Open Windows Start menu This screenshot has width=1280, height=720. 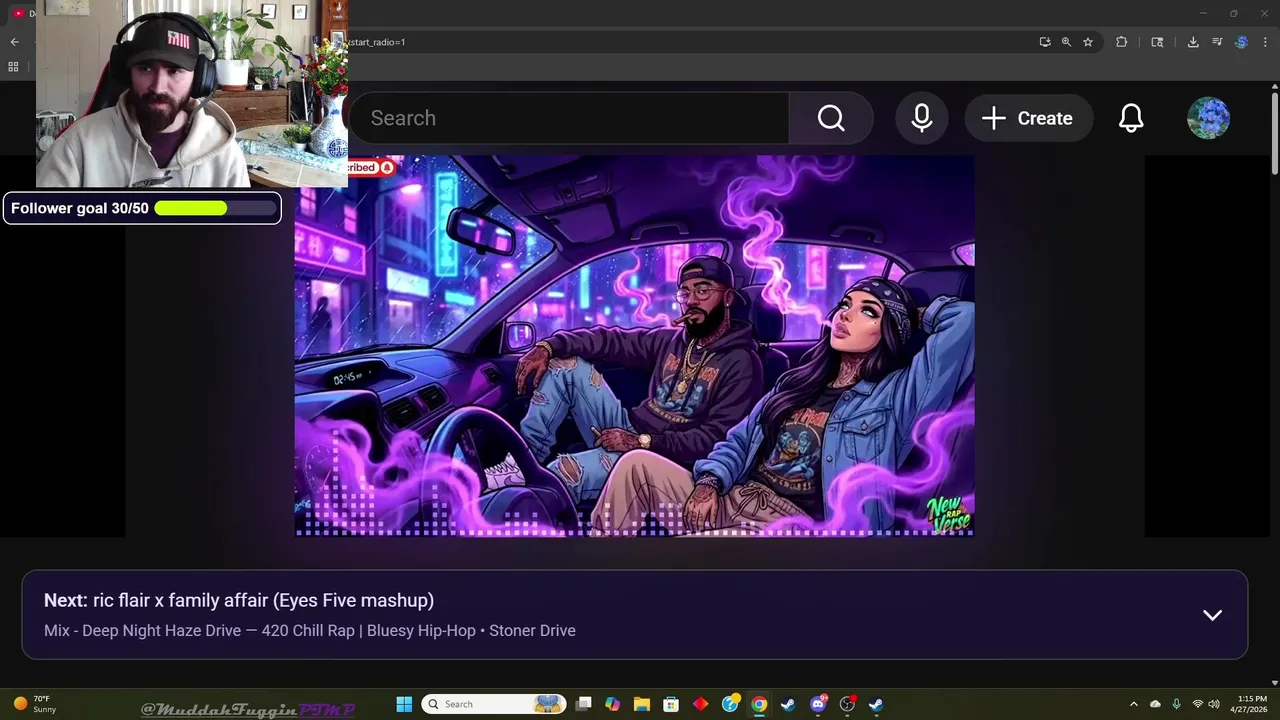click(x=404, y=704)
